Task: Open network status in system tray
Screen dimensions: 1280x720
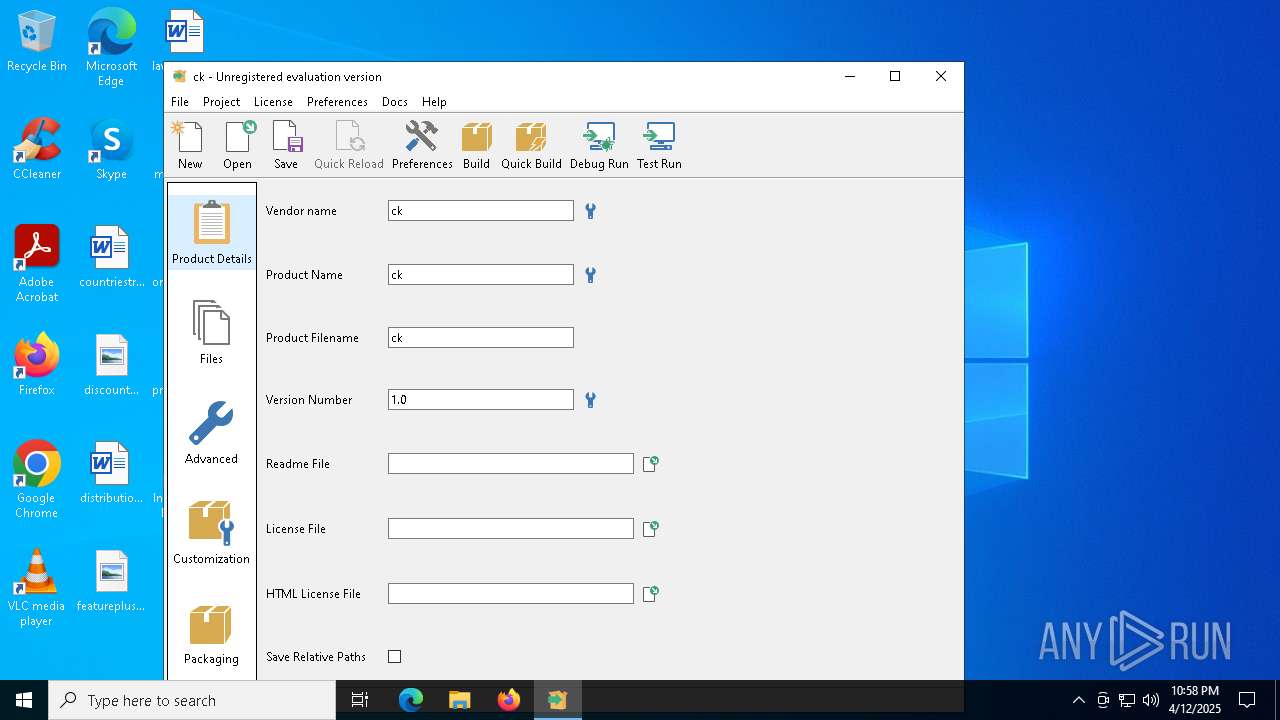Action: point(1127,700)
